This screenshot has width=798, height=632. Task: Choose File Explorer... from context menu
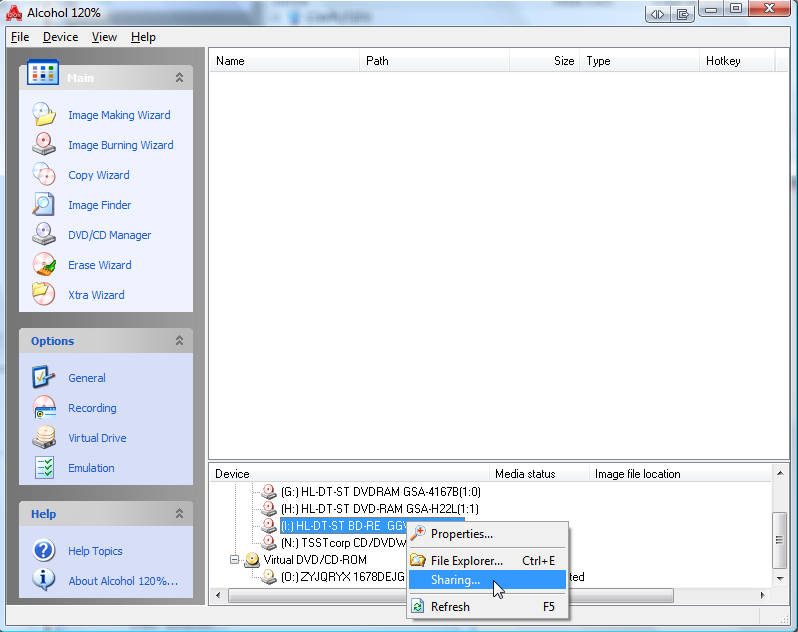tap(488, 561)
